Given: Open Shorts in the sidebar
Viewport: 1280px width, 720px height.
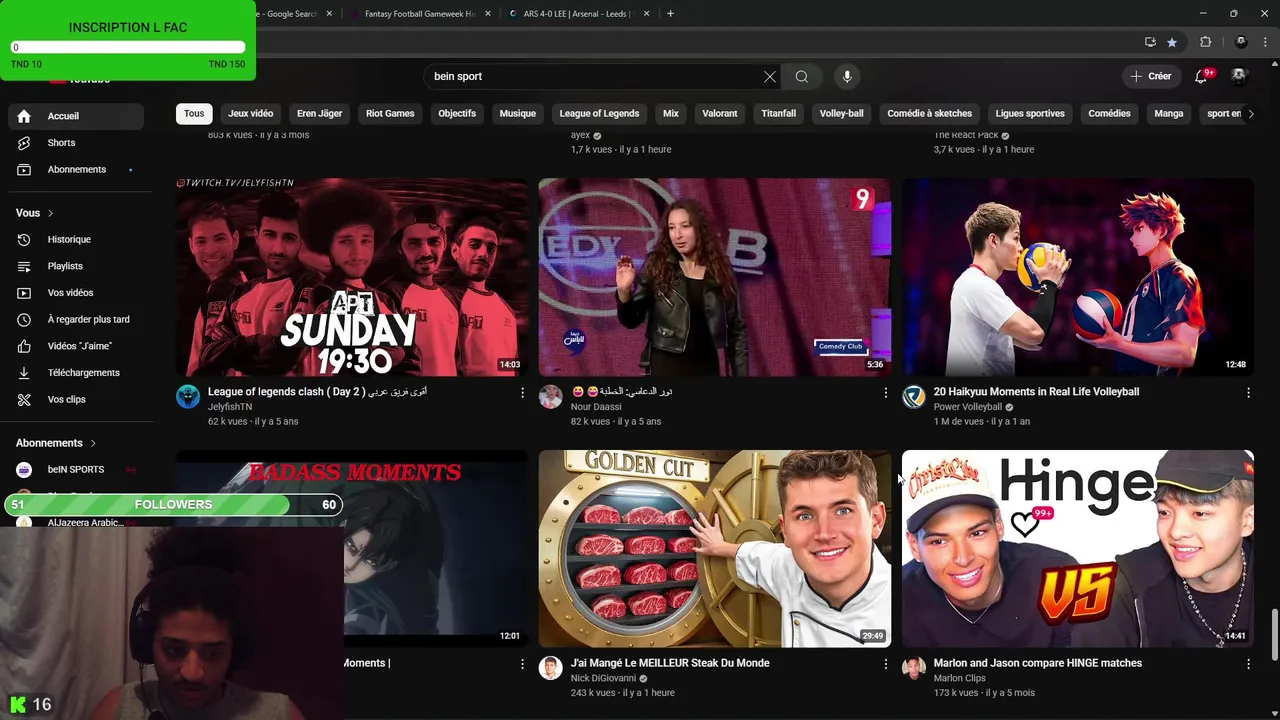Looking at the screenshot, I should (x=76, y=143).
